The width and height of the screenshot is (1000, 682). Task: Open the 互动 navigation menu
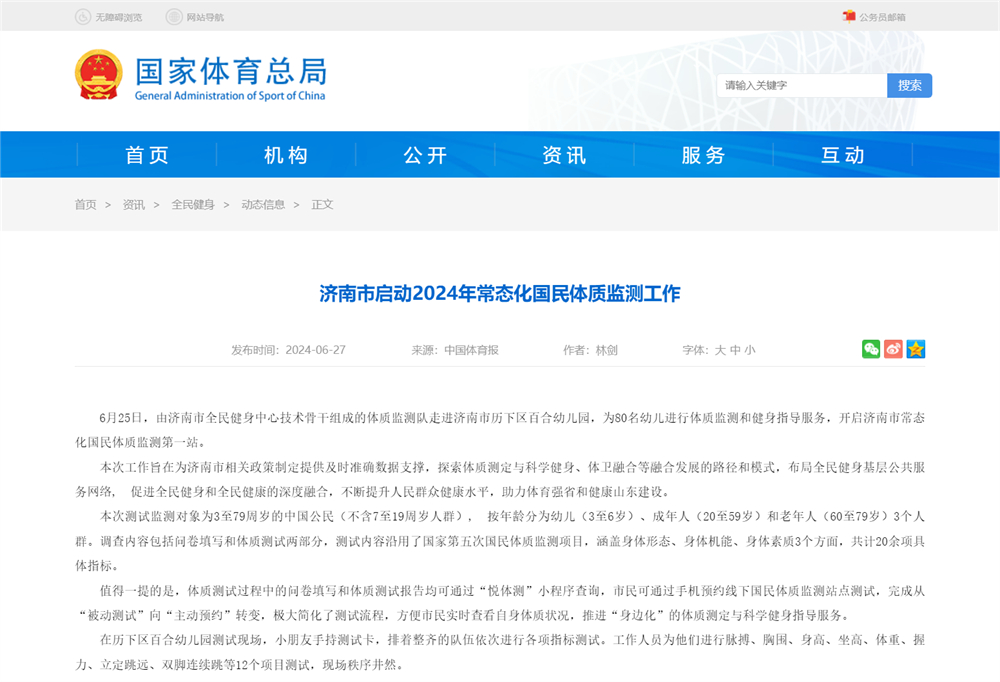pyautogui.click(x=842, y=155)
